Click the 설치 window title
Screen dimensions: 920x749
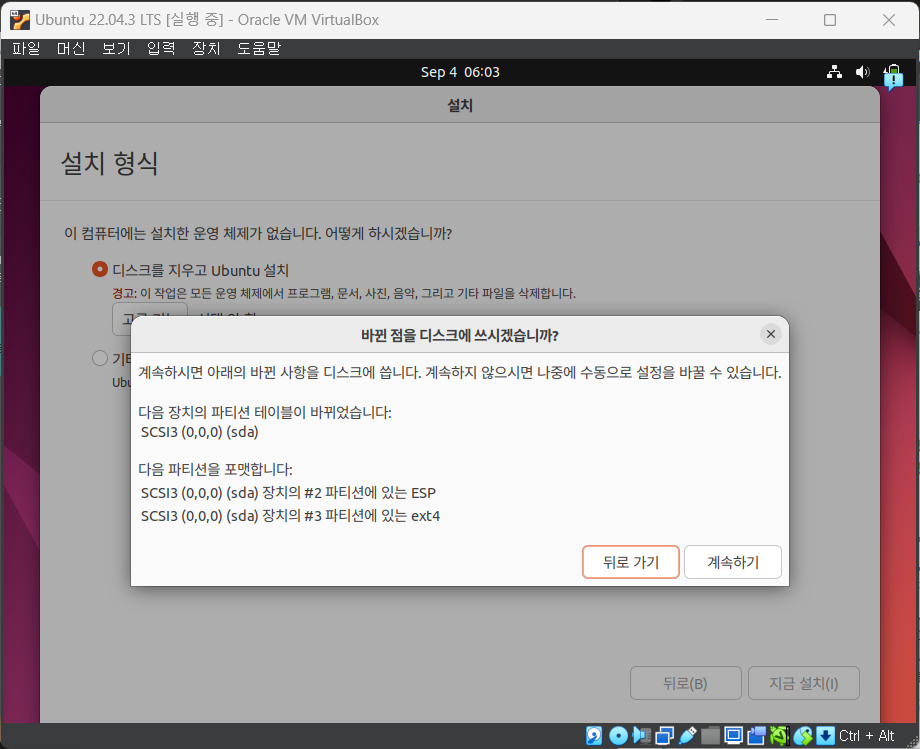click(x=460, y=106)
